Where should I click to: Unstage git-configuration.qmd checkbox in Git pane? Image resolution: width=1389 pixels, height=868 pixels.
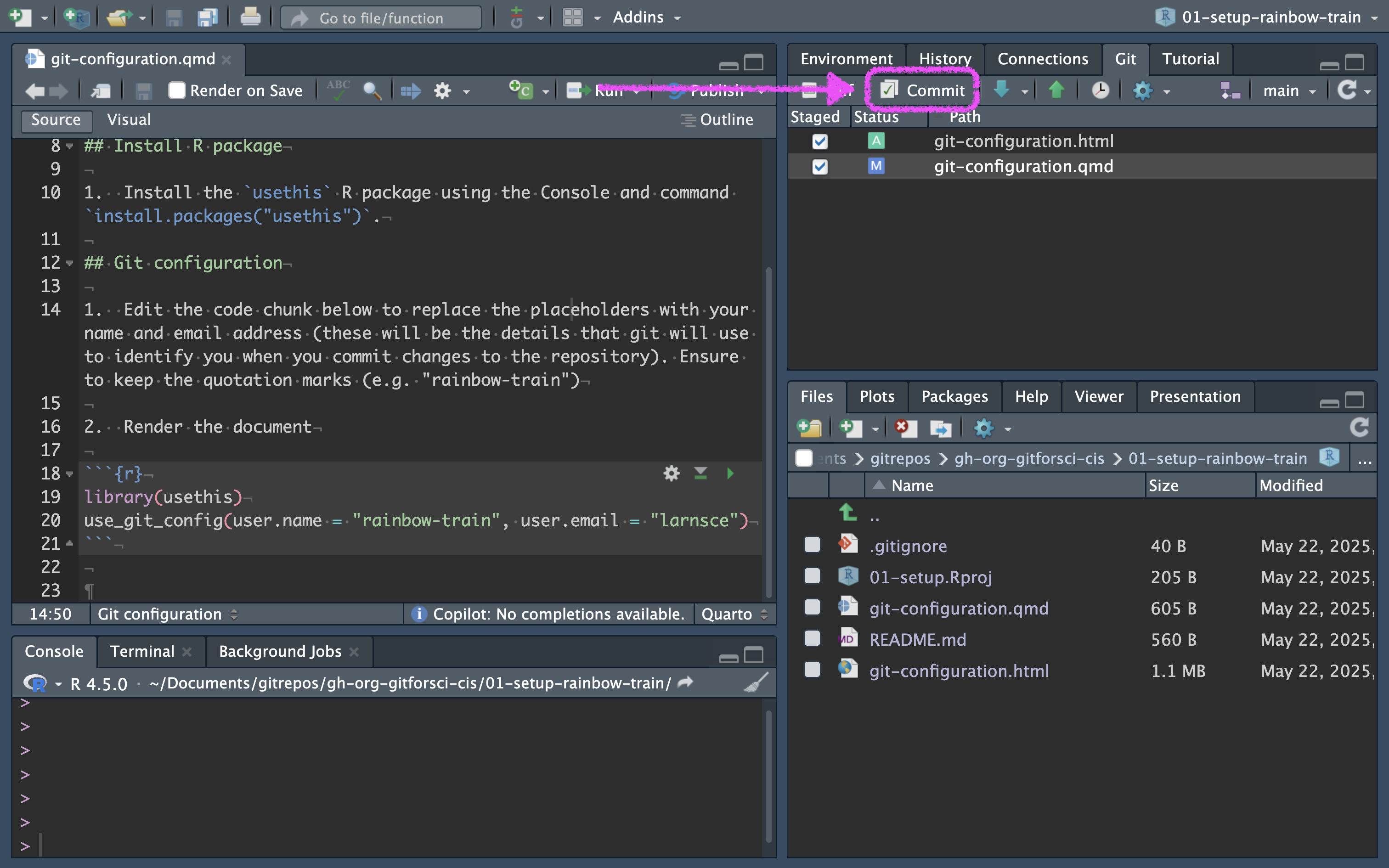819,166
